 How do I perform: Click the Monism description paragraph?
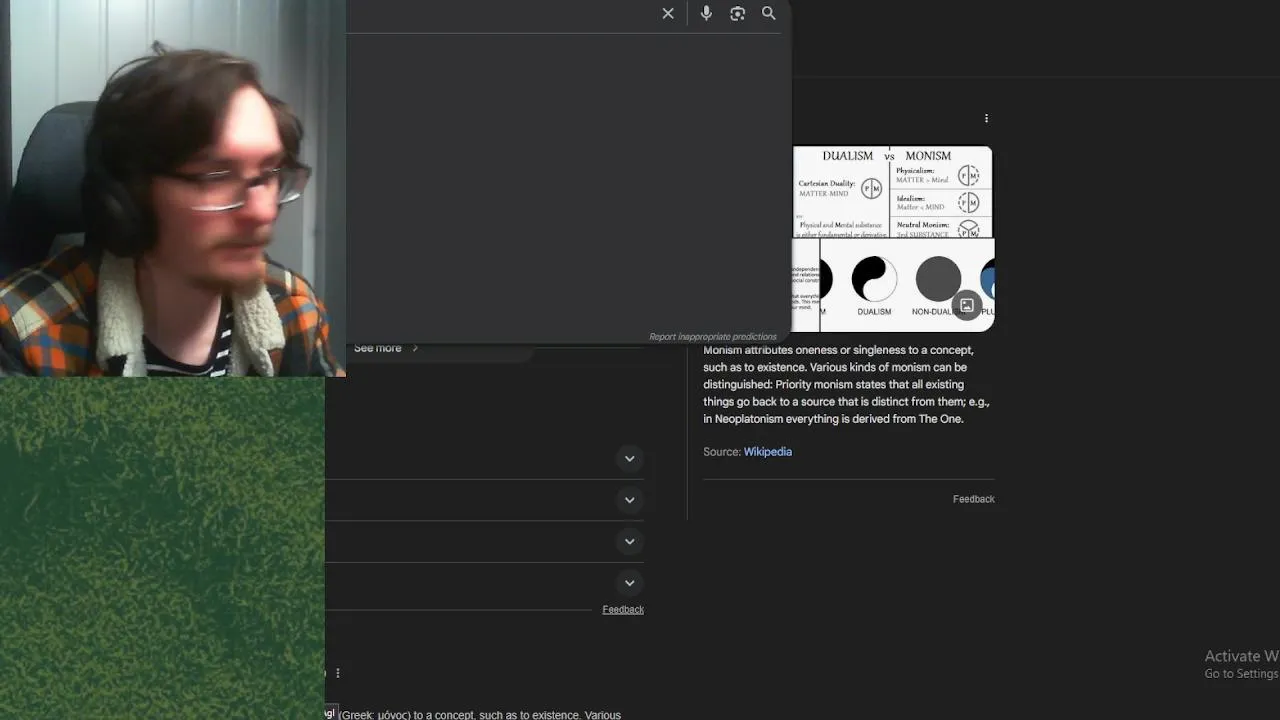pos(847,385)
